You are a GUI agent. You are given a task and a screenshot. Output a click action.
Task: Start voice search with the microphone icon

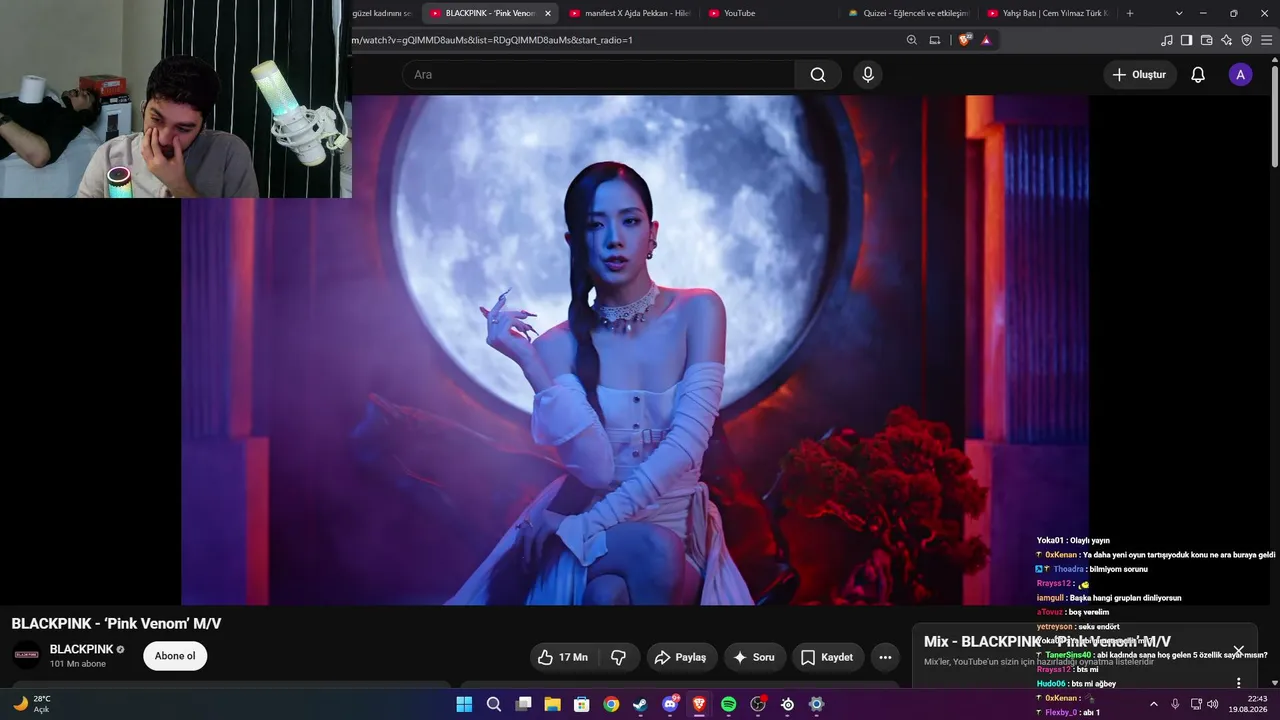[x=868, y=75]
